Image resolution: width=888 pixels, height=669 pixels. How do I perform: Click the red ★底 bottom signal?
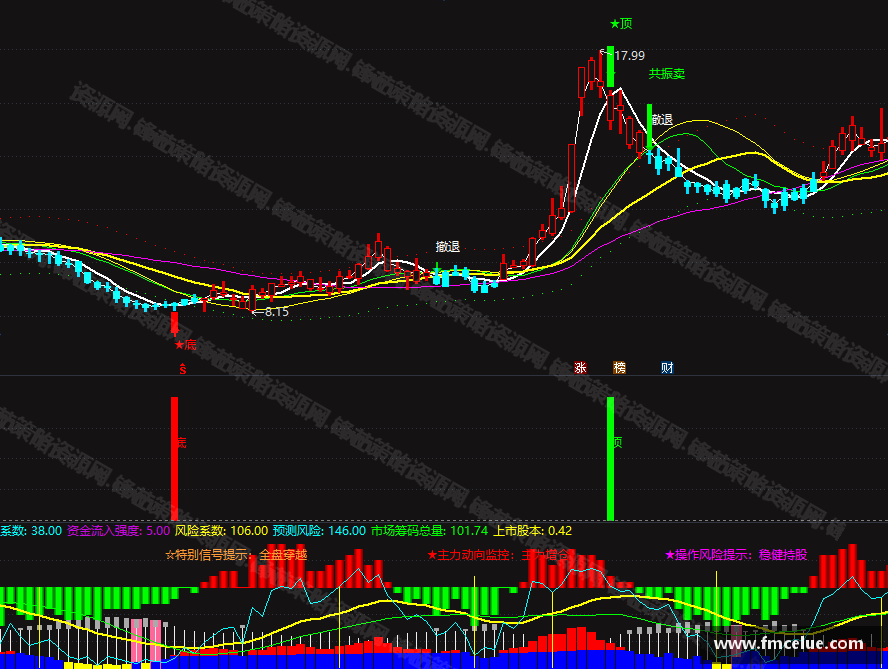[x=186, y=344]
